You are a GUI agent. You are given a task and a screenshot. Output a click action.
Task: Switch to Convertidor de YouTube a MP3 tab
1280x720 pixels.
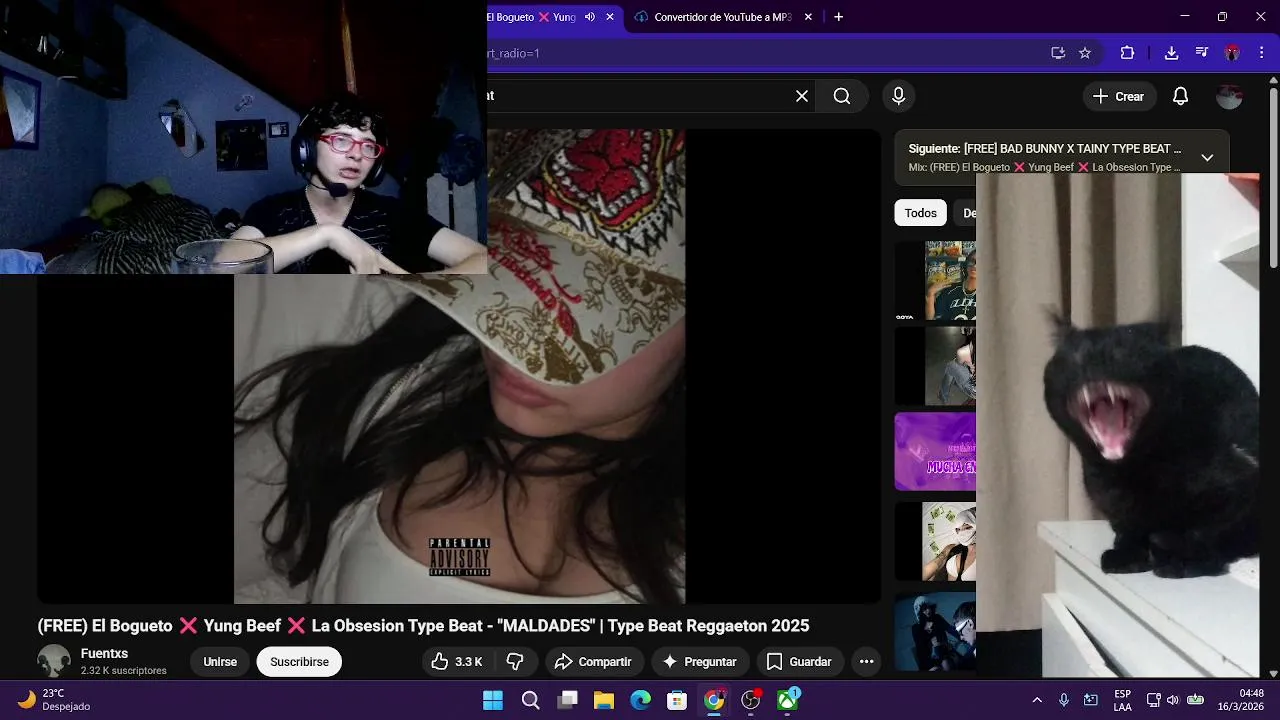coord(722,17)
